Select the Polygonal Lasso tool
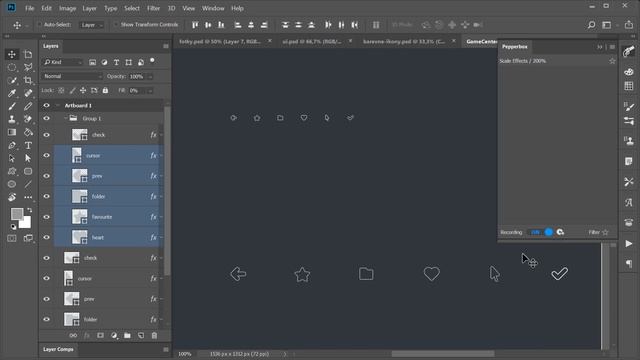 (x=28, y=67)
